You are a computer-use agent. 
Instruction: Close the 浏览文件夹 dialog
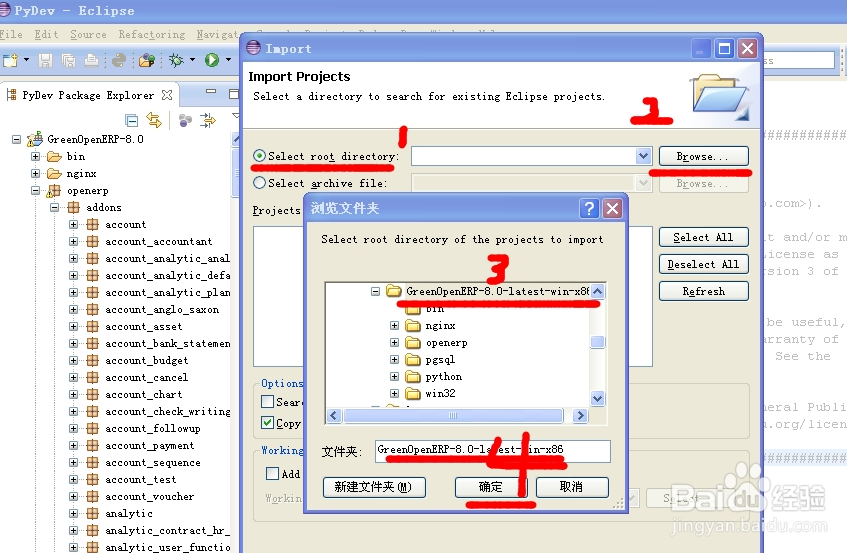click(613, 208)
